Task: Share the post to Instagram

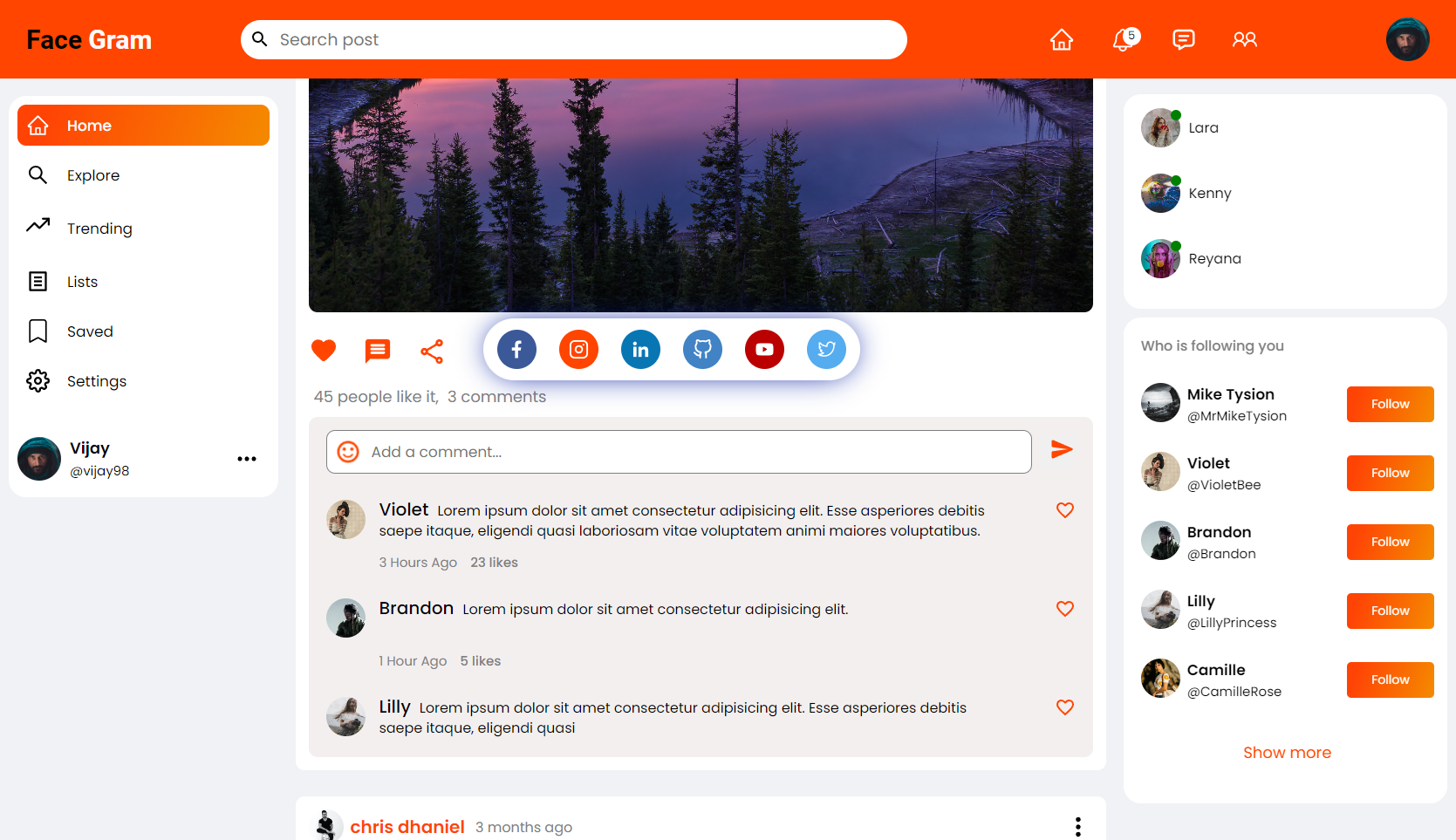Action: 578,349
